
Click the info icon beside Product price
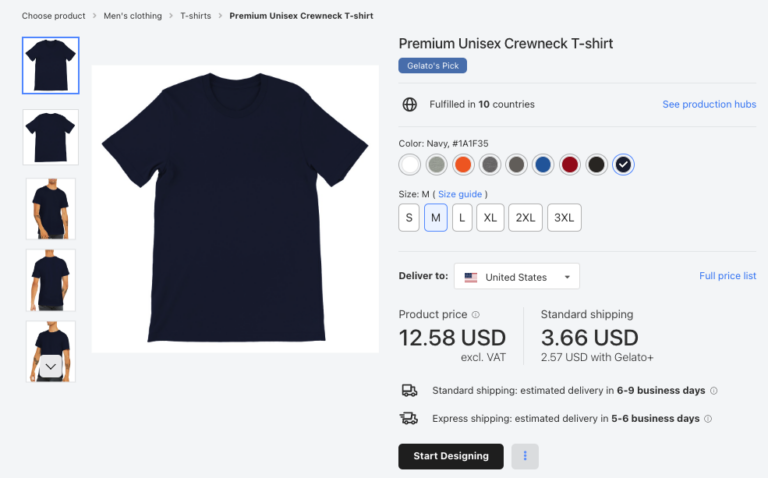475,314
